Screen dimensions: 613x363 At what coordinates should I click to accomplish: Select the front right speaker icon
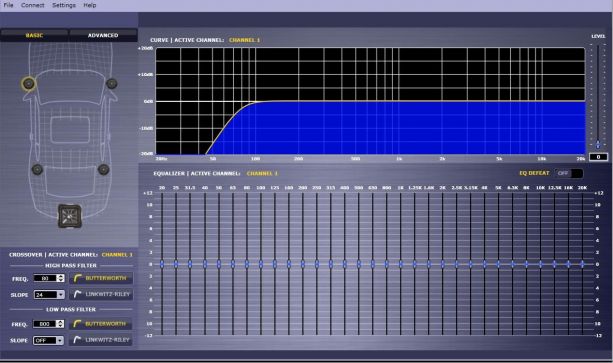pyautogui.click(x=111, y=83)
